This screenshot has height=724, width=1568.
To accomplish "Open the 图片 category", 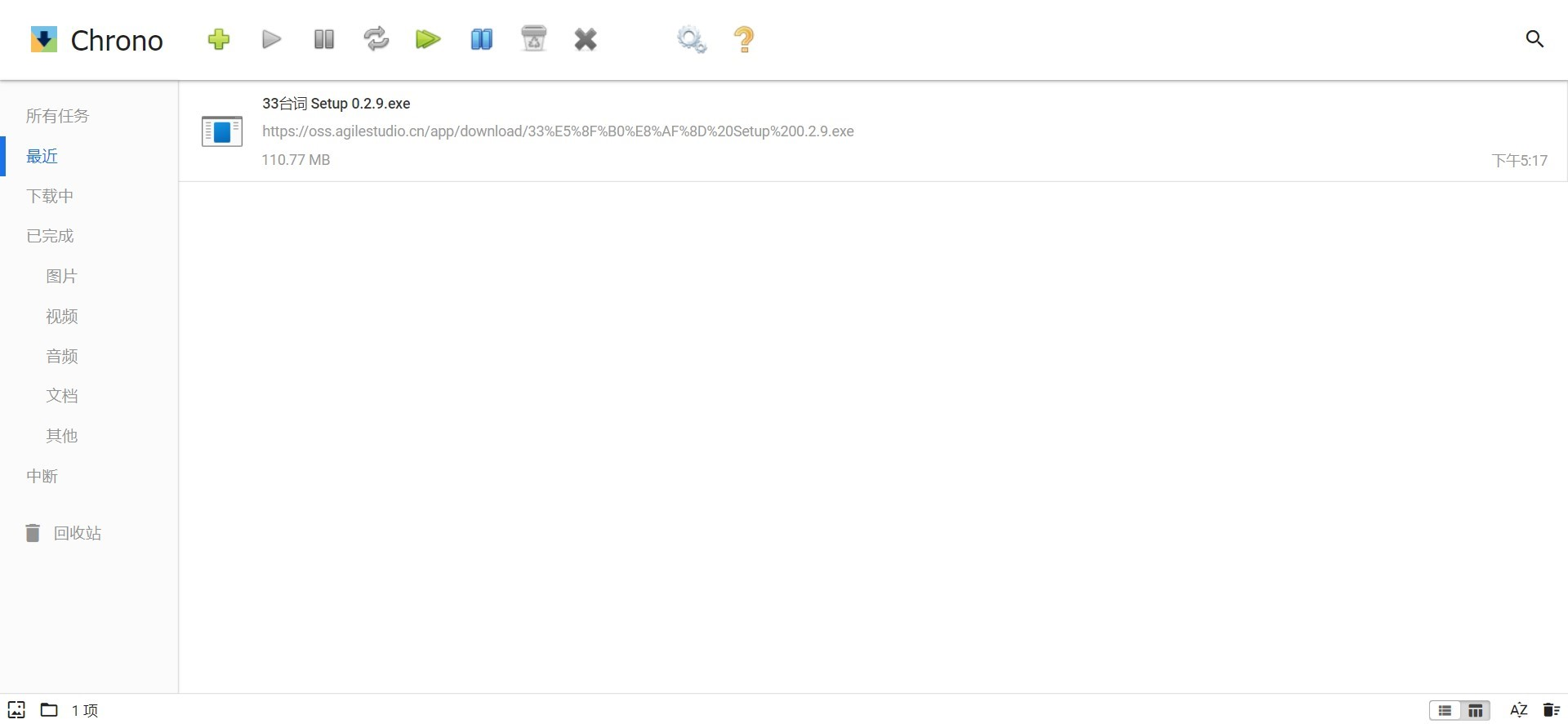I will point(61,276).
